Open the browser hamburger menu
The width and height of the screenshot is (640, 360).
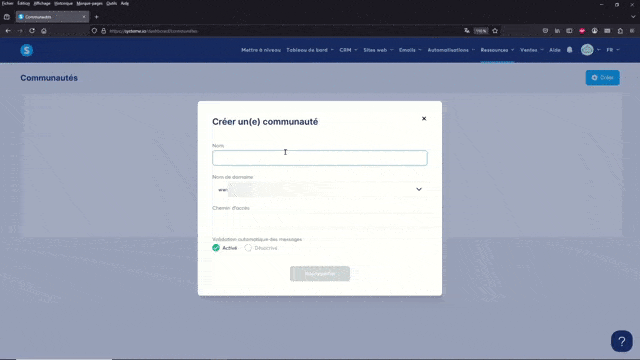coord(632,31)
